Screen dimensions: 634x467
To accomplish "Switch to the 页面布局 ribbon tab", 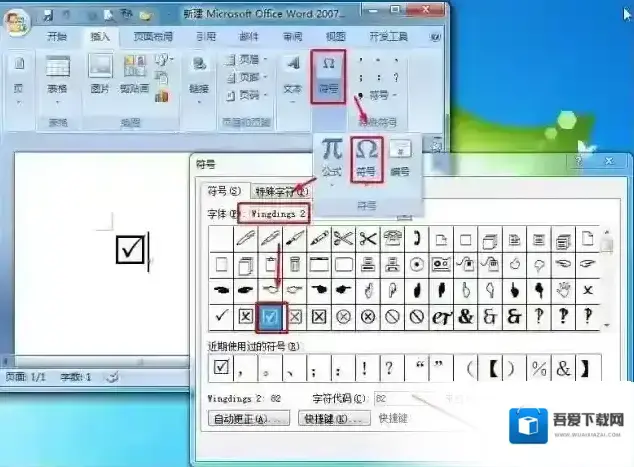I will point(153,37).
